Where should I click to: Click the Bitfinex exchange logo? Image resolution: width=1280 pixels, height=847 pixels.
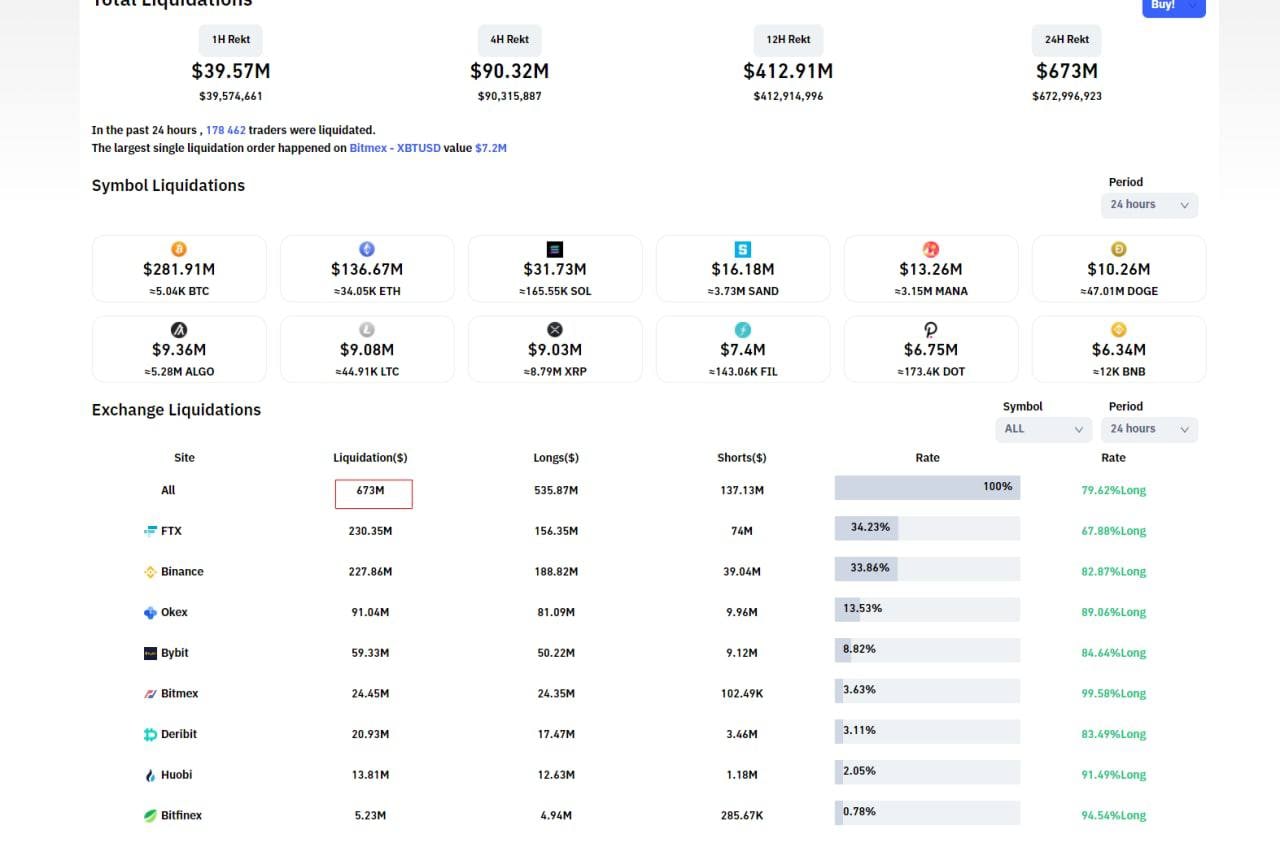151,815
